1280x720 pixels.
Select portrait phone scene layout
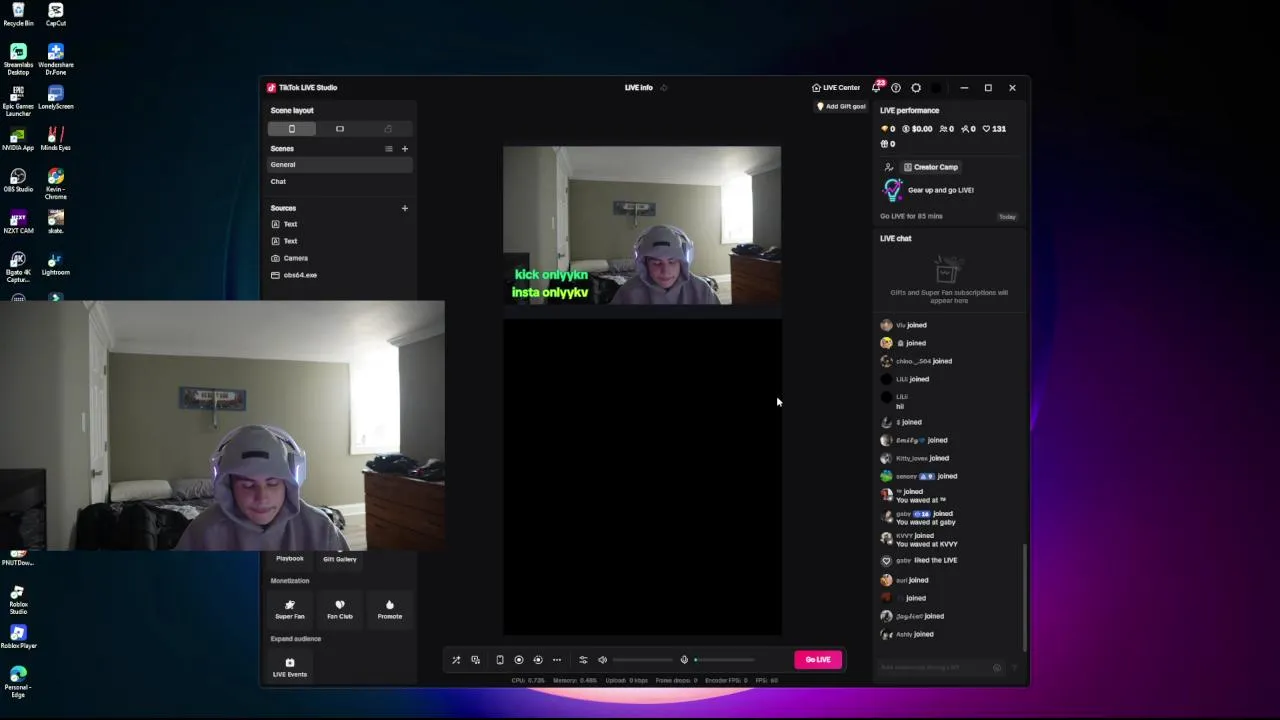click(x=292, y=129)
